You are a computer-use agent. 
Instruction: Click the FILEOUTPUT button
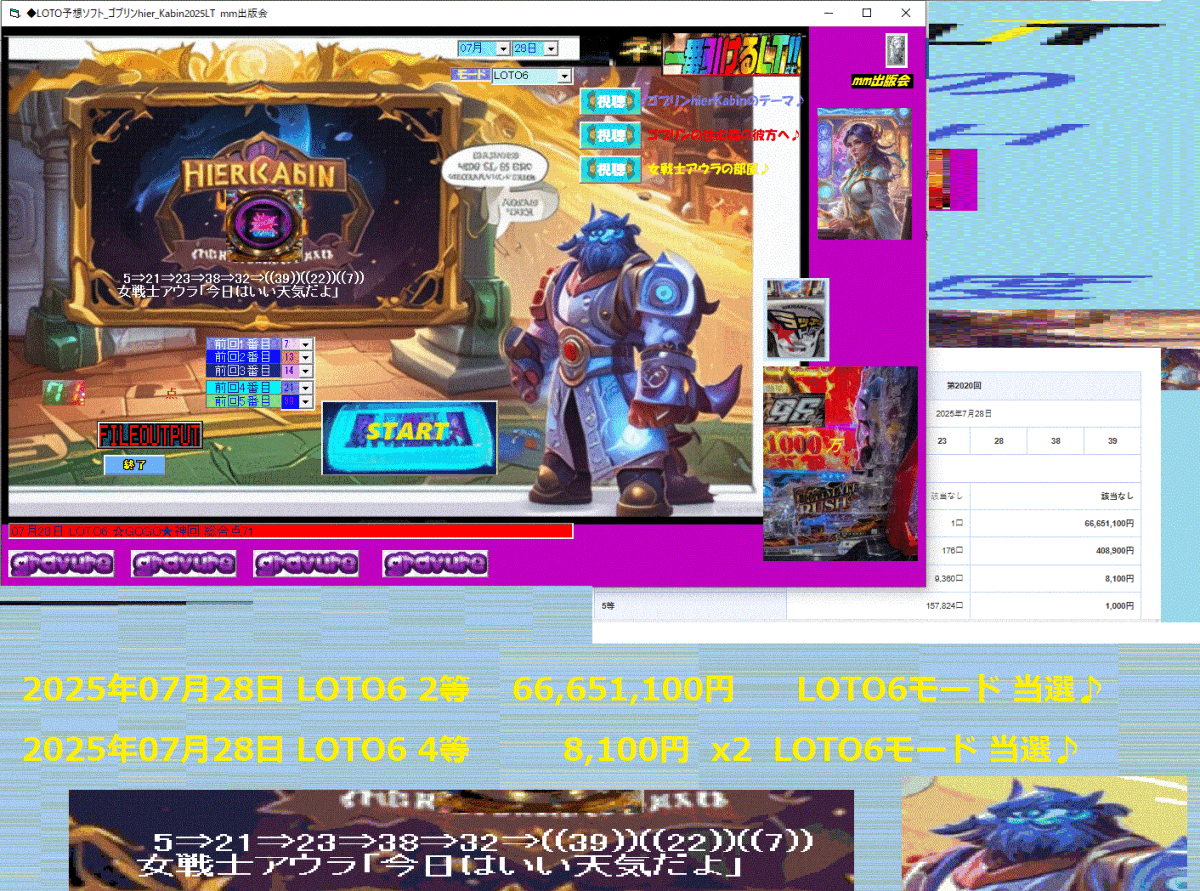point(149,435)
